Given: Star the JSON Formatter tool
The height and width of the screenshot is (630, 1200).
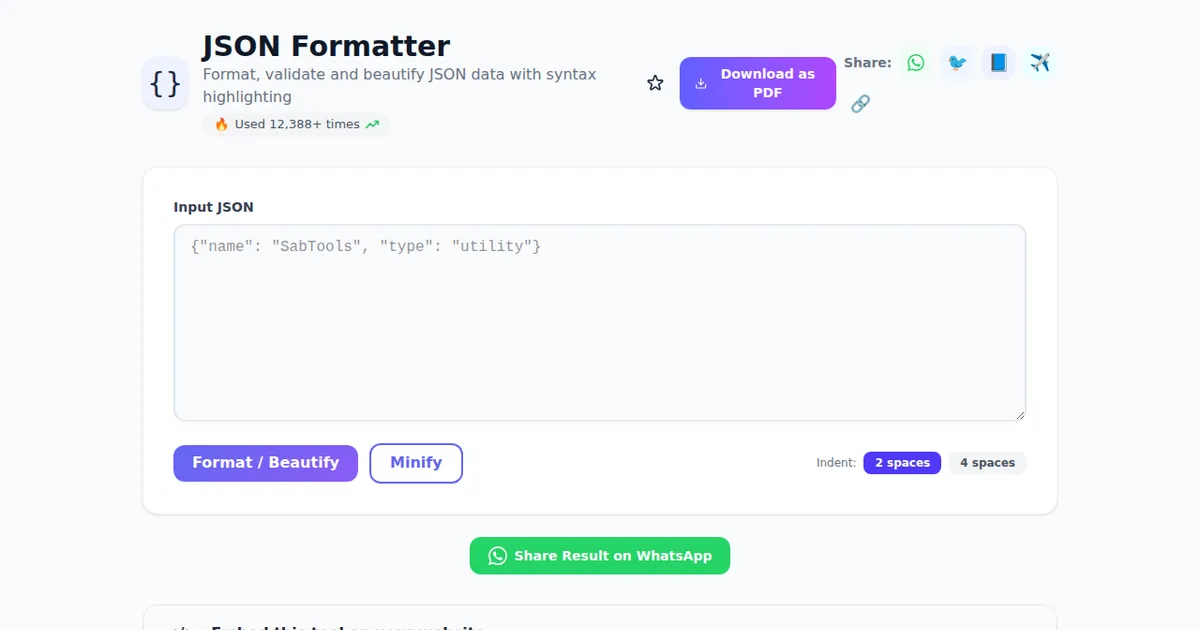Looking at the screenshot, I should click(x=655, y=82).
